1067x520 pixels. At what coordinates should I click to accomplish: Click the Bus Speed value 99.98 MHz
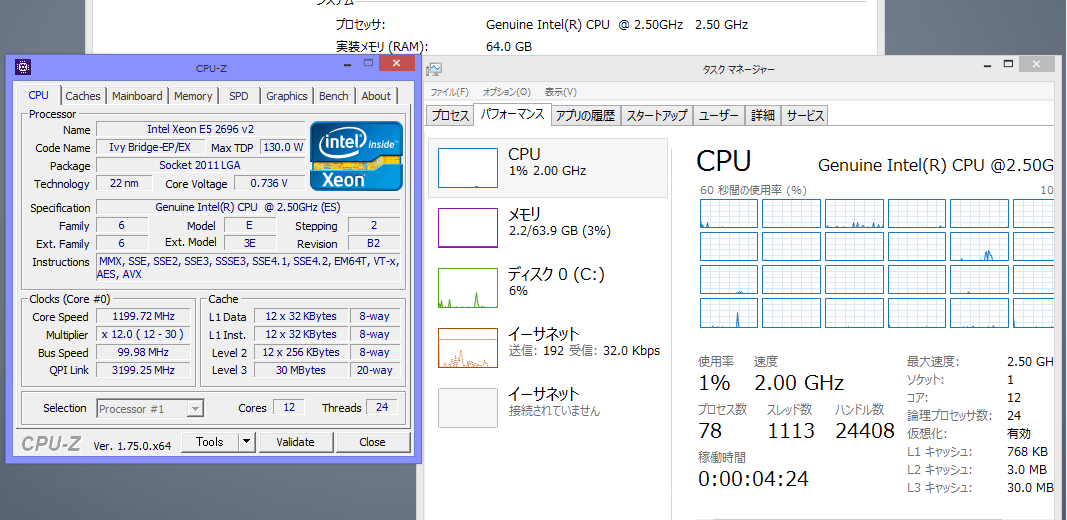pyautogui.click(x=144, y=353)
